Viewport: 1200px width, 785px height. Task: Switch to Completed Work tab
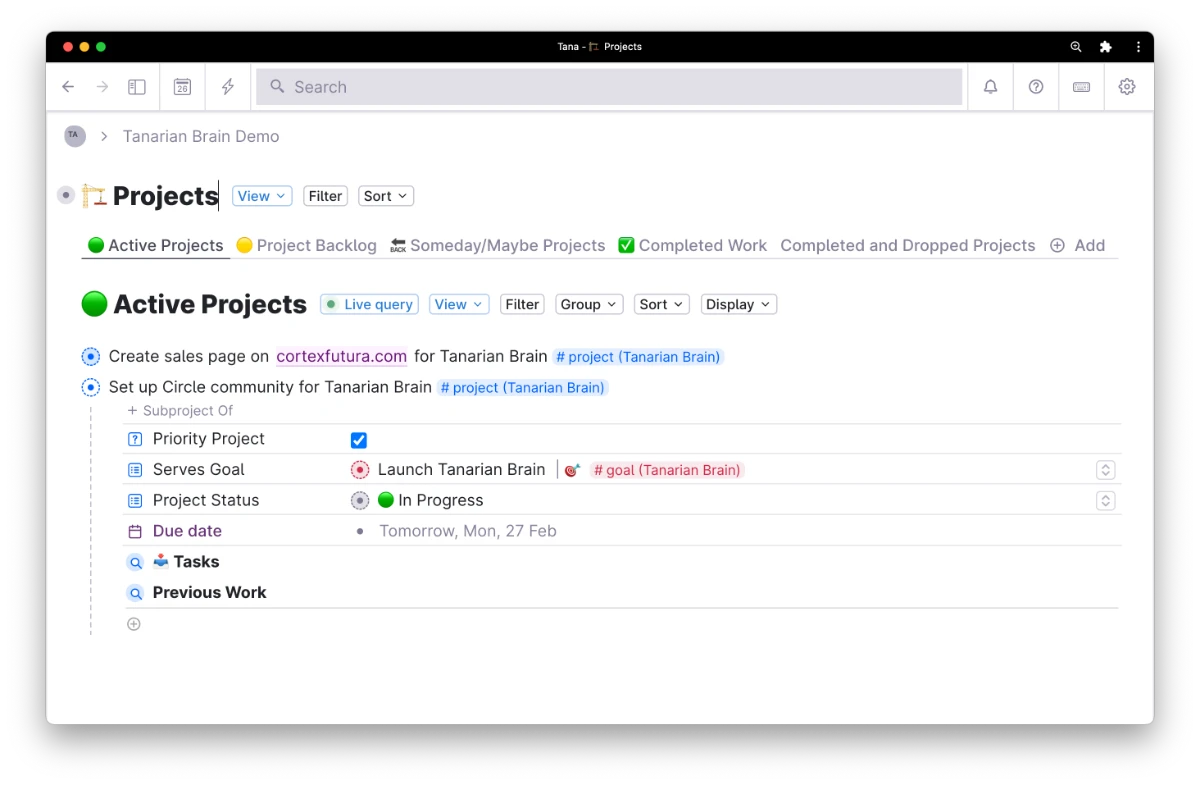tap(692, 245)
